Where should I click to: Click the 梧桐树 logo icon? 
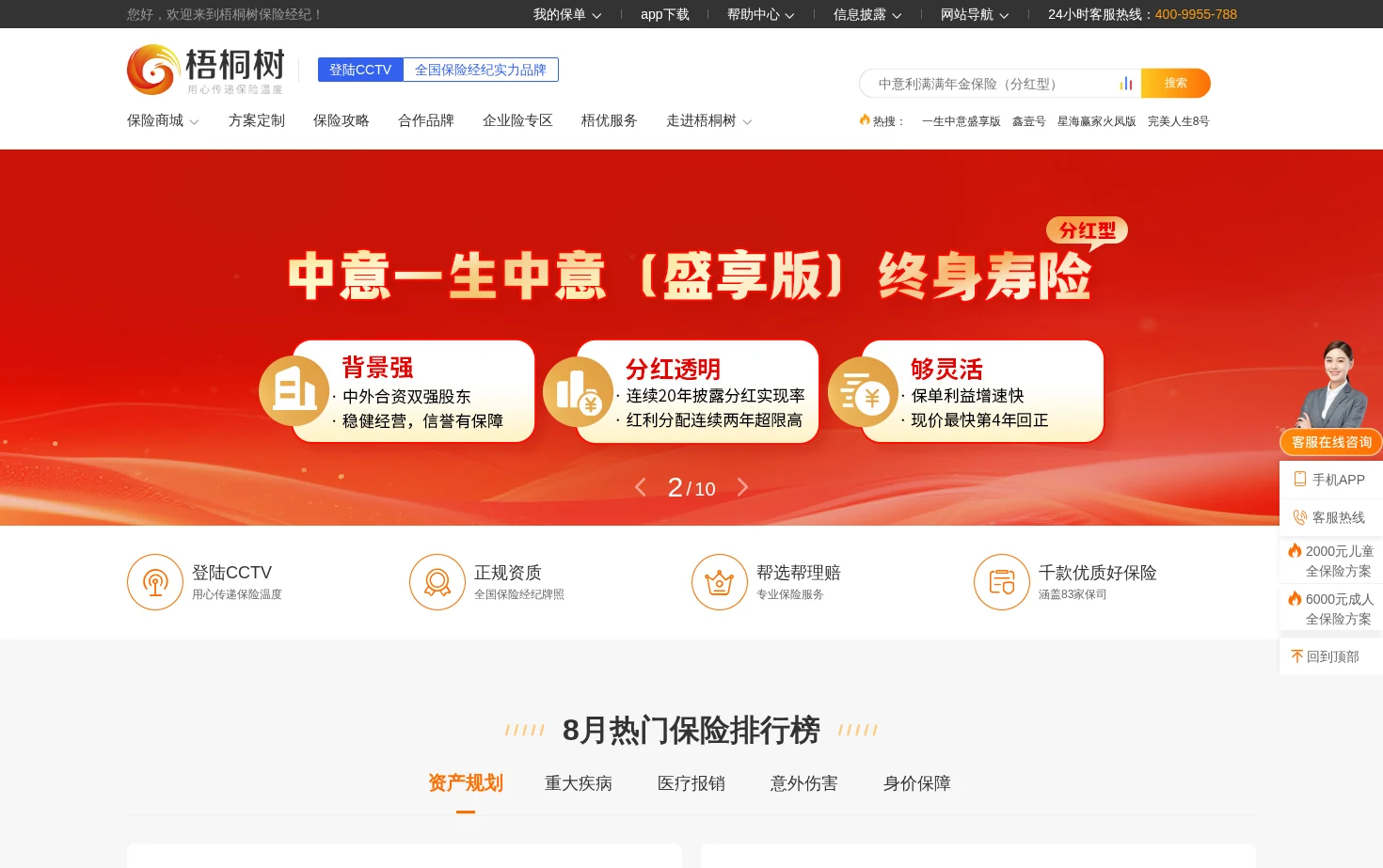153,70
